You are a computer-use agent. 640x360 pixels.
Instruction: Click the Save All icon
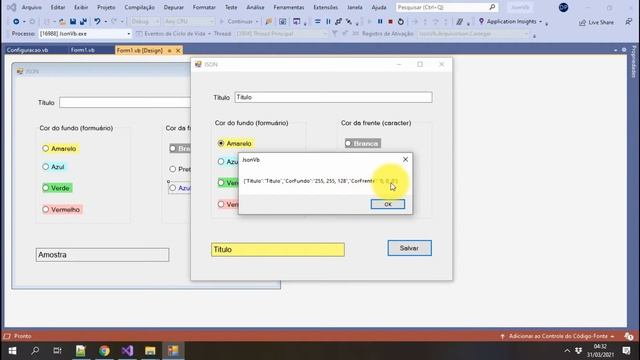(x=83, y=22)
